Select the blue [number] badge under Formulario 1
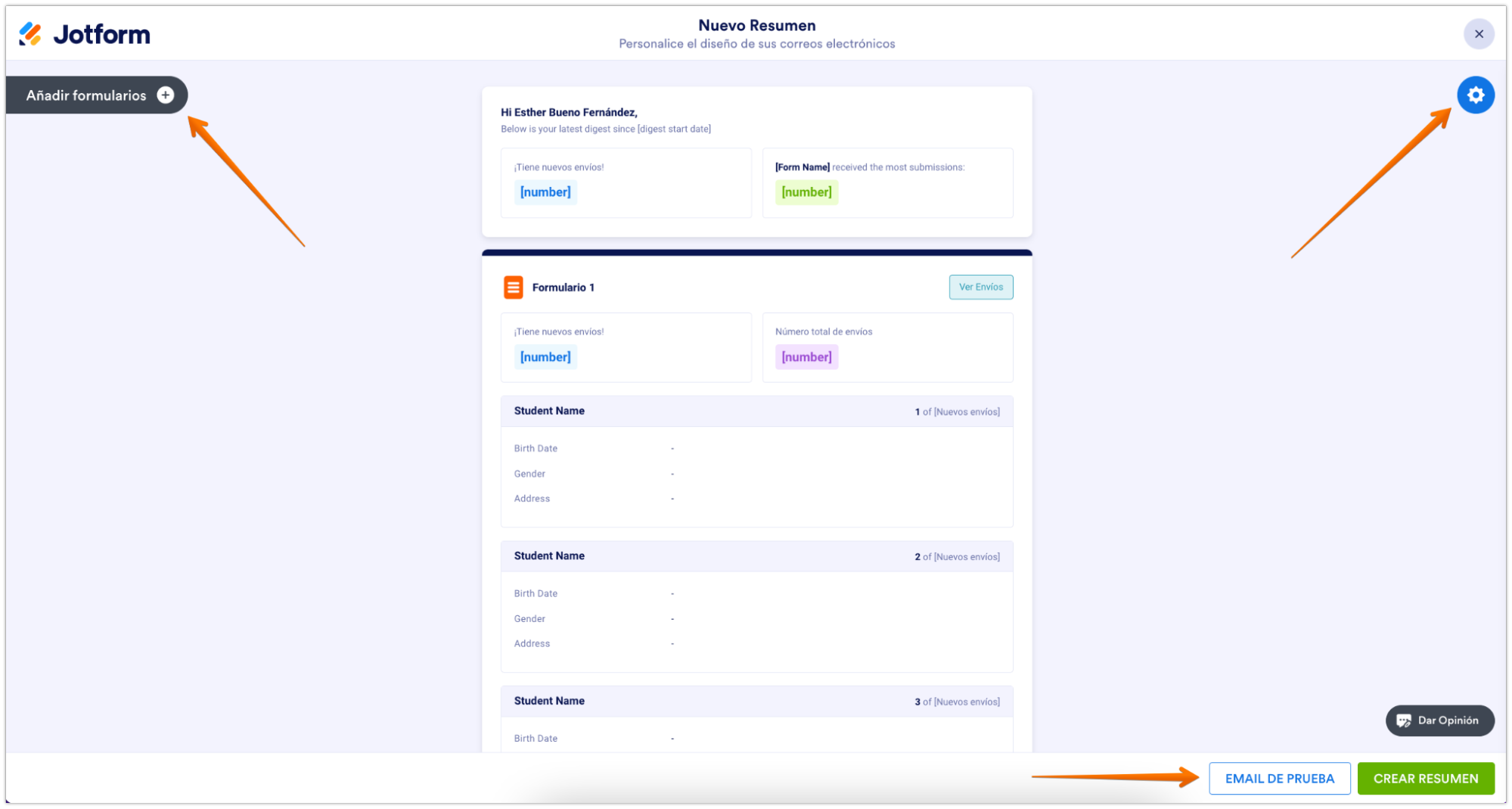Image resolution: width=1512 pixels, height=809 pixels. coord(545,357)
